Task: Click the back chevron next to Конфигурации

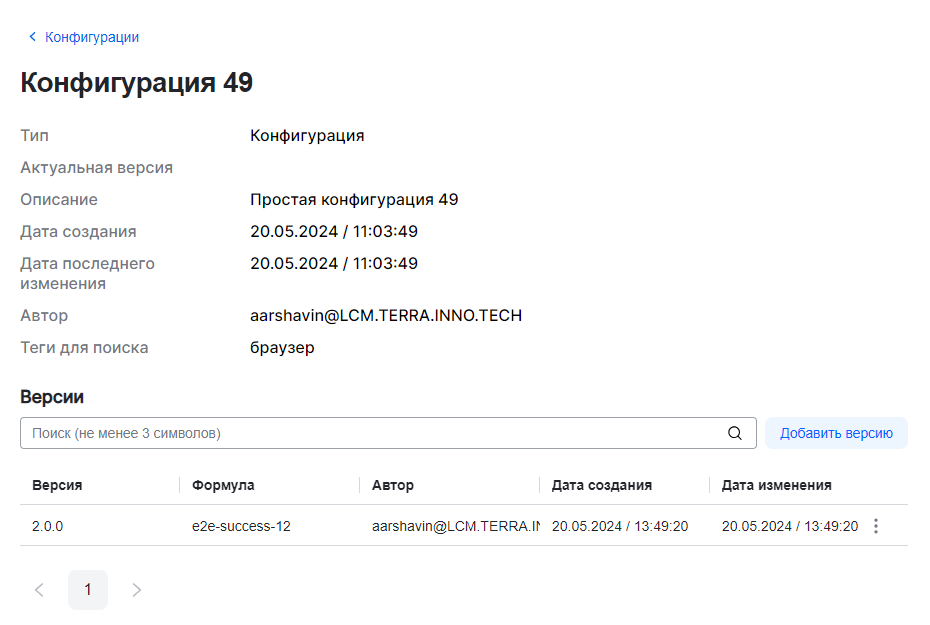Action: [x=32, y=37]
